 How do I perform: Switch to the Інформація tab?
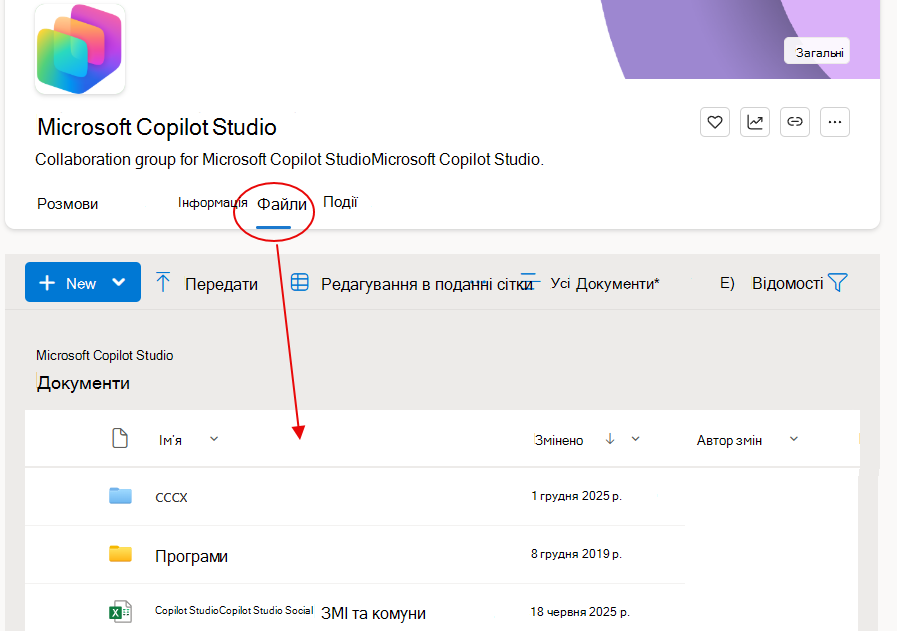click(x=212, y=203)
